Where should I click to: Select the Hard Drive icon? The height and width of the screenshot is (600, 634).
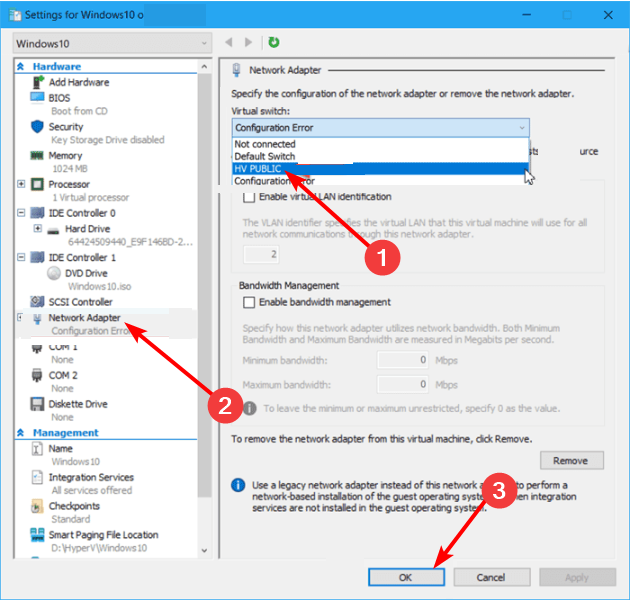[x=53, y=231]
